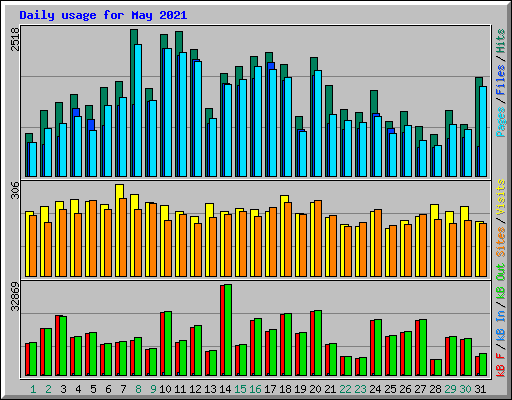Select day 28 on the x-axis
512x400 pixels.
coord(435,389)
